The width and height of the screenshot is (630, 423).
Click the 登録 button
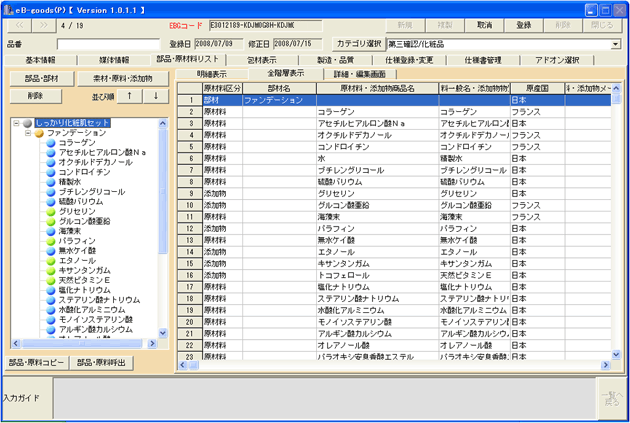524,25
